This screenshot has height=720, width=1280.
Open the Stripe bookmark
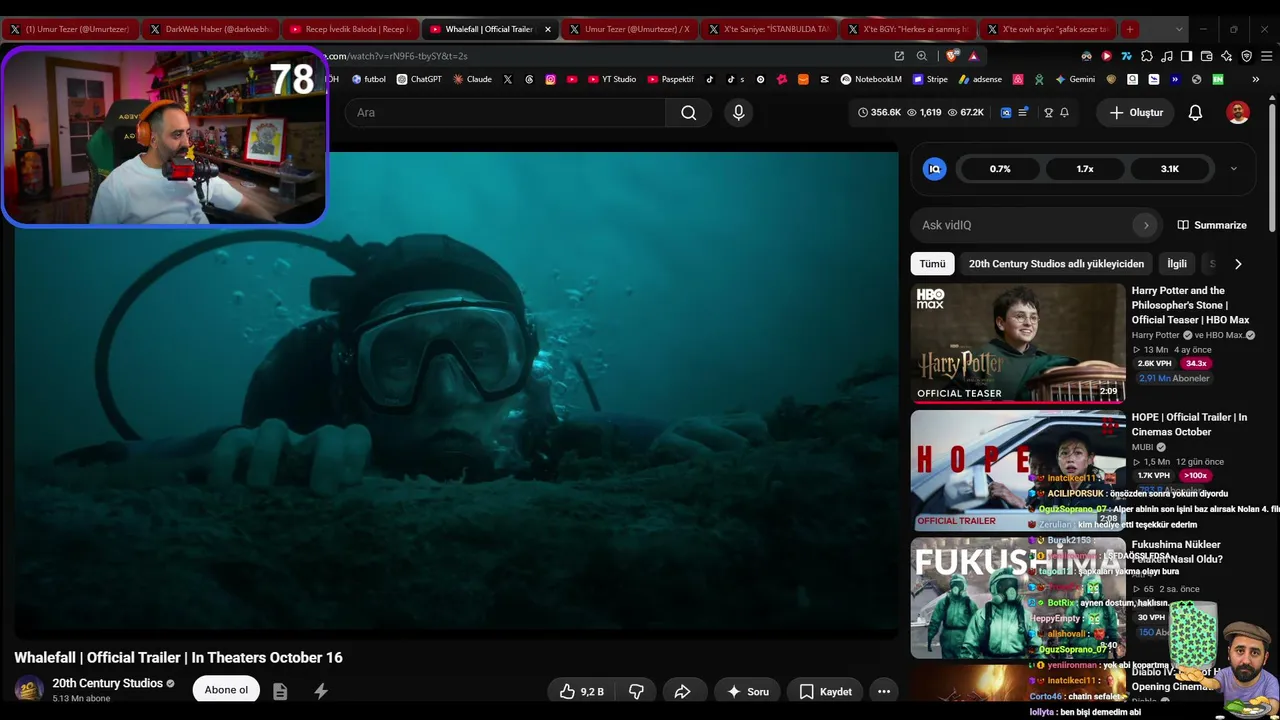click(930, 79)
